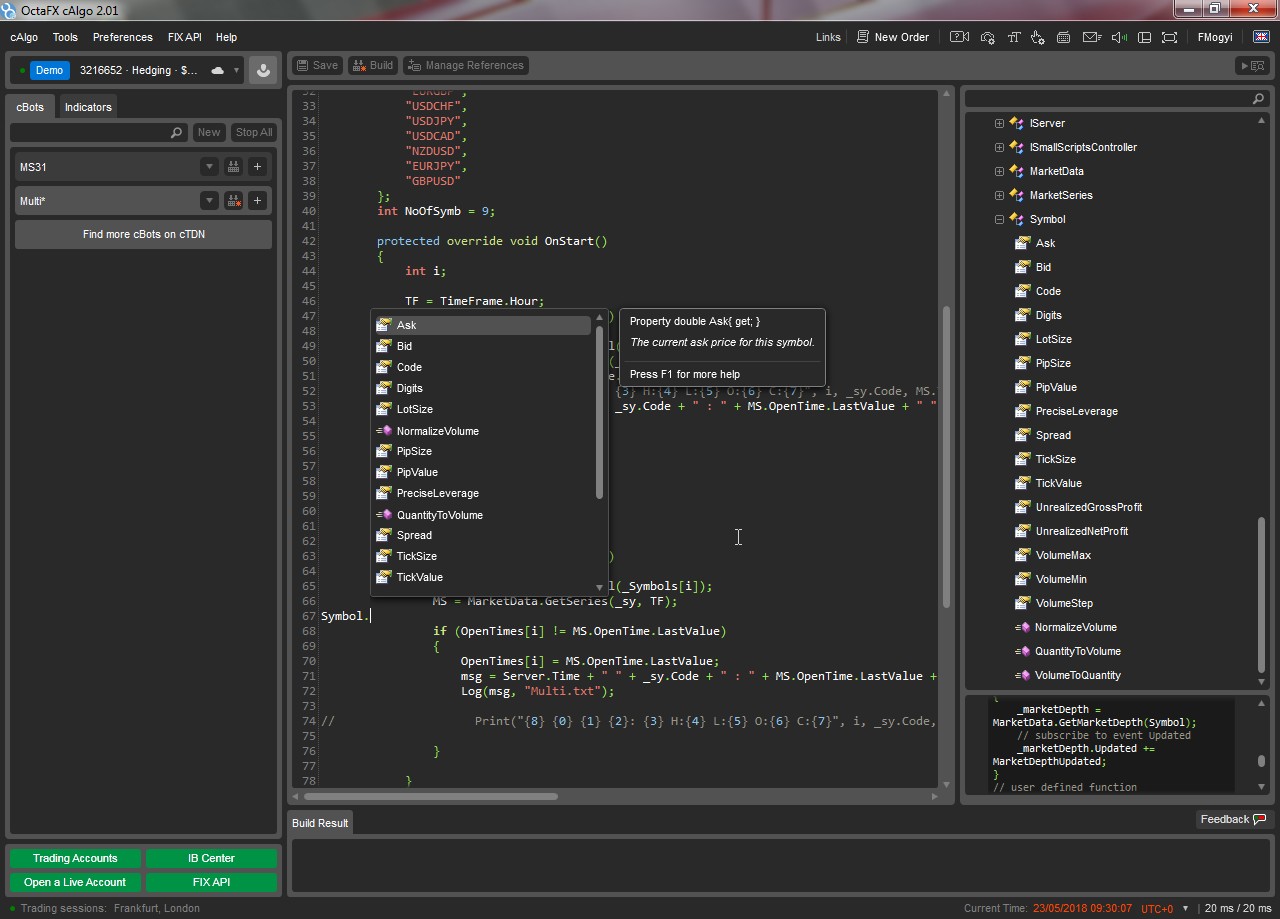Click the editor horizontal scrollbar thumb
The height and width of the screenshot is (919, 1280).
click(431, 796)
